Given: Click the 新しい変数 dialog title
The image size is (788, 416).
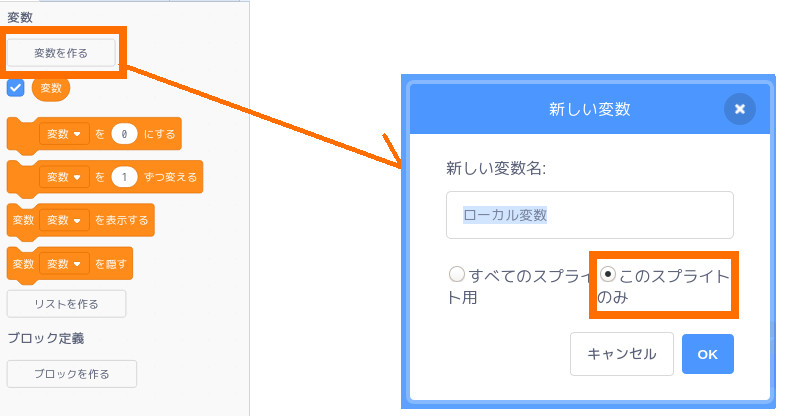Looking at the screenshot, I should (x=589, y=109).
